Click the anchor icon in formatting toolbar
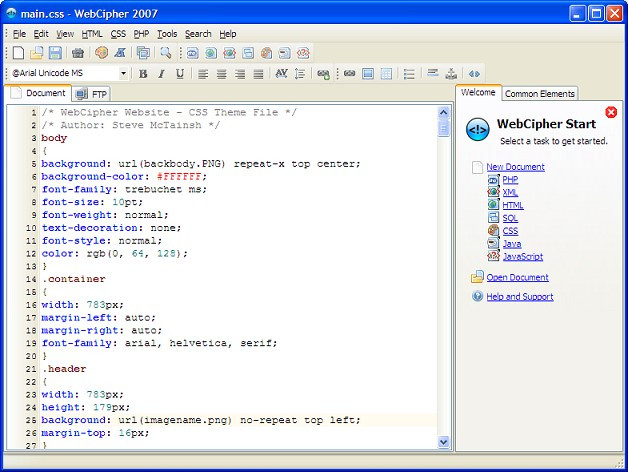 coord(451,74)
